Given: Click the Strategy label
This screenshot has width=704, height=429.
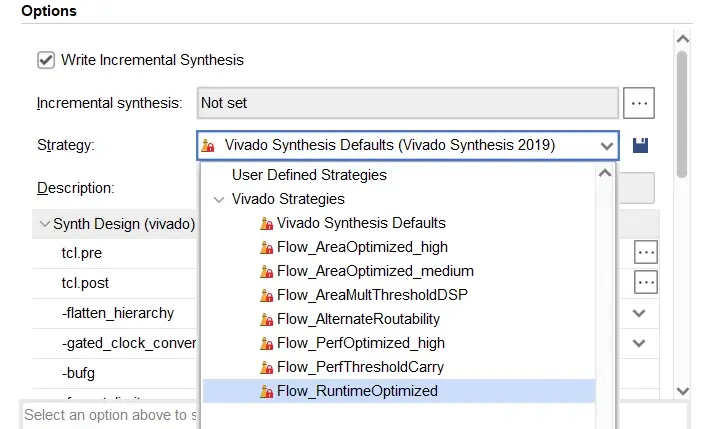Looking at the screenshot, I should (66, 146).
